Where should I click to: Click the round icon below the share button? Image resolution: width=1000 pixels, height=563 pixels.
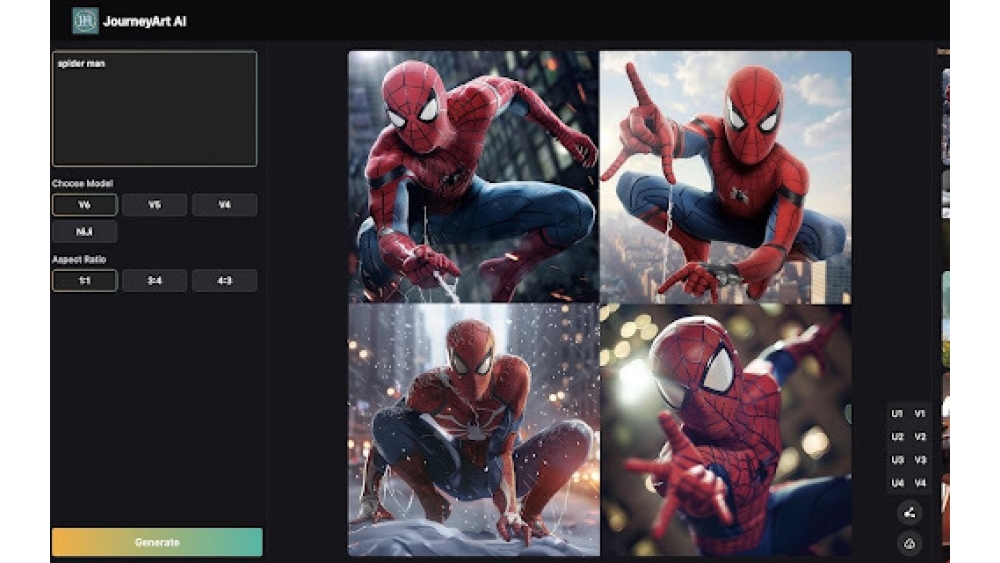pyautogui.click(x=909, y=543)
